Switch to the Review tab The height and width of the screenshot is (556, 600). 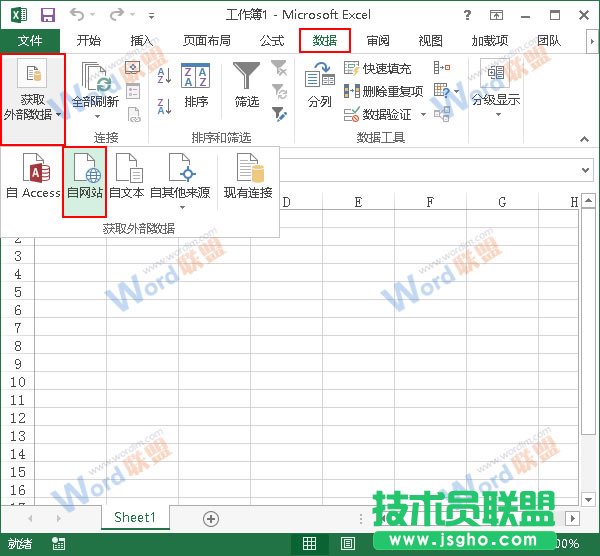(378, 40)
